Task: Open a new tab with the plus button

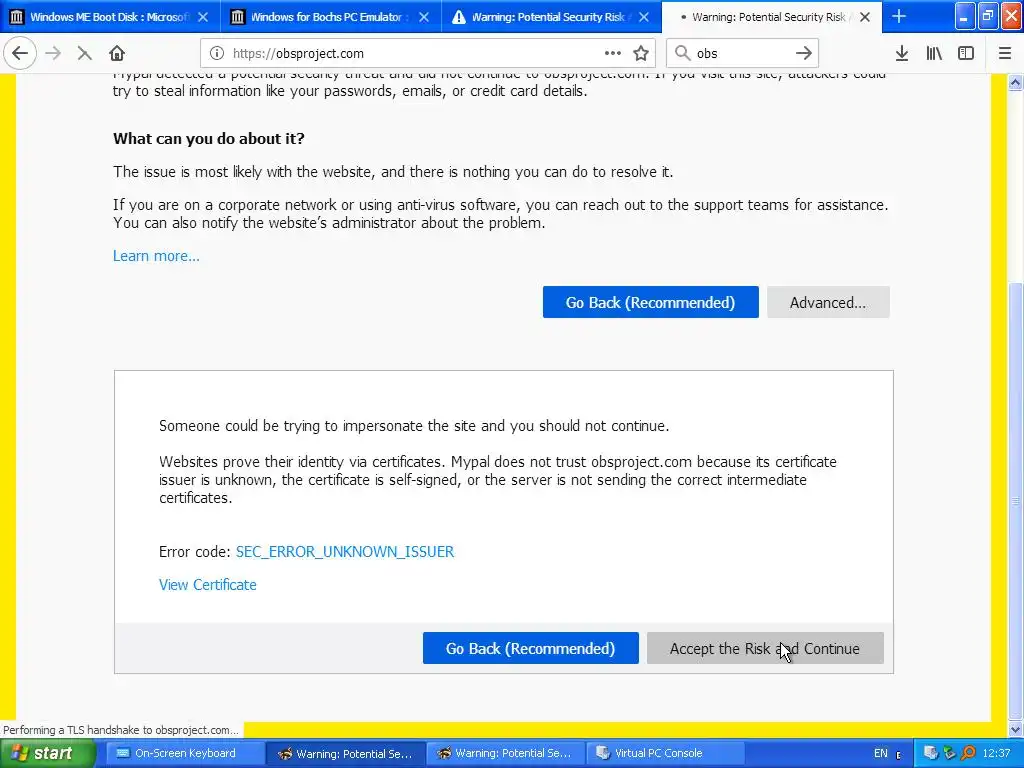Action: (899, 17)
